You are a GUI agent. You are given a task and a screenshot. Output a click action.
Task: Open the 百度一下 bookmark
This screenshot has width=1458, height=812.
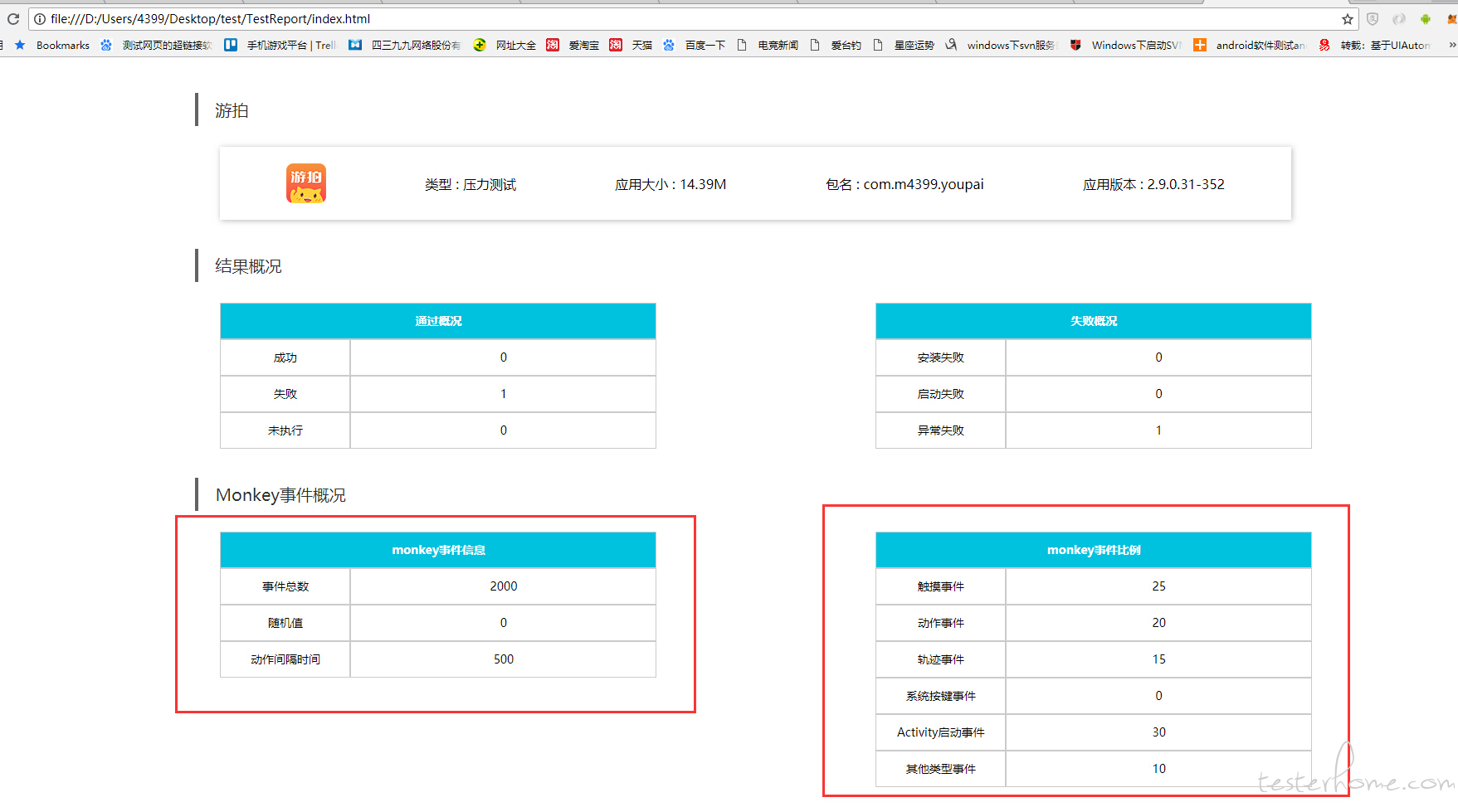694,45
